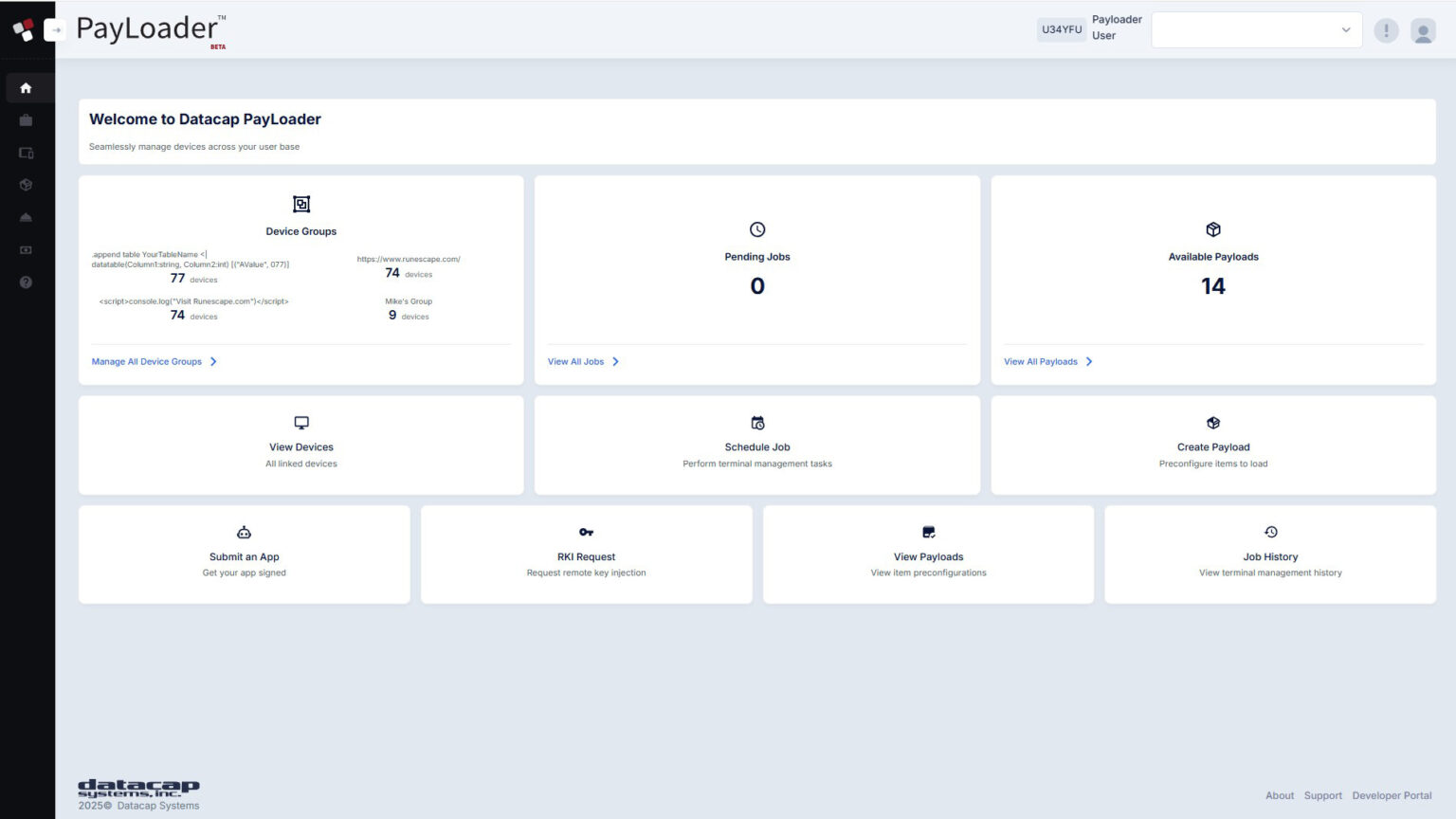Open the Developer Portal footer link
This screenshot has height=819, width=1456.
[x=1392, y=795]
